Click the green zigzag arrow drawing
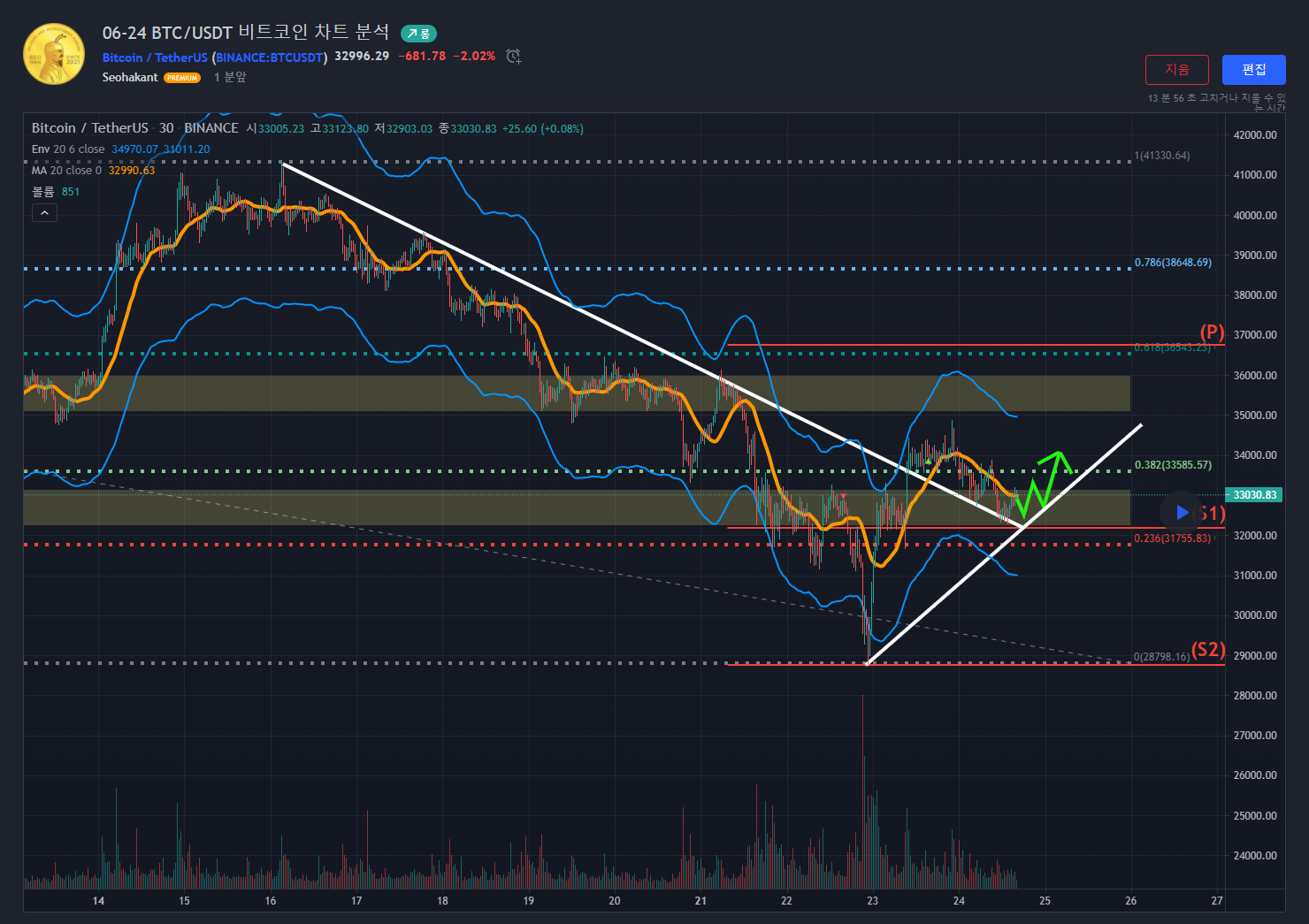 pos(1045,482)
